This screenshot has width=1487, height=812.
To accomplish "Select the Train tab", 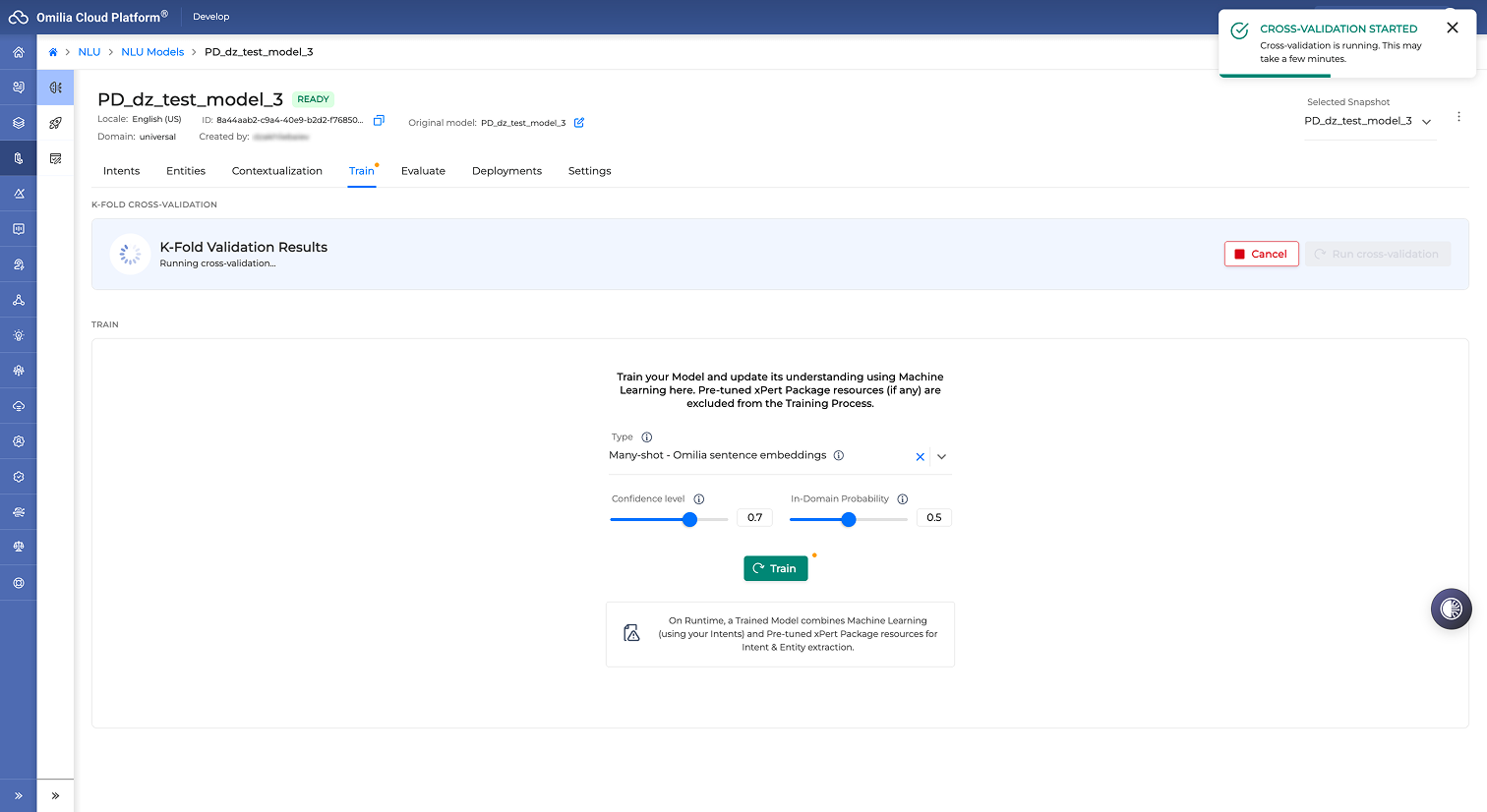I will click(362, 171).
